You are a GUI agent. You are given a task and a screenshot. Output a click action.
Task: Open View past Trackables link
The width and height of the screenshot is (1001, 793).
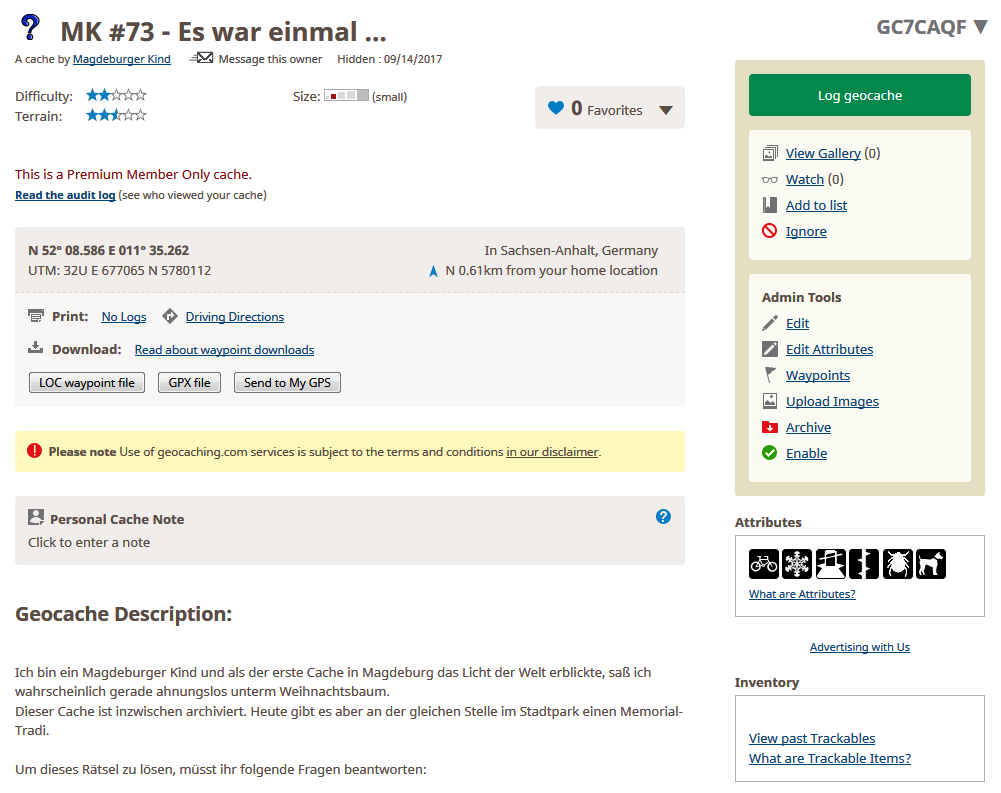click(811, 739)
